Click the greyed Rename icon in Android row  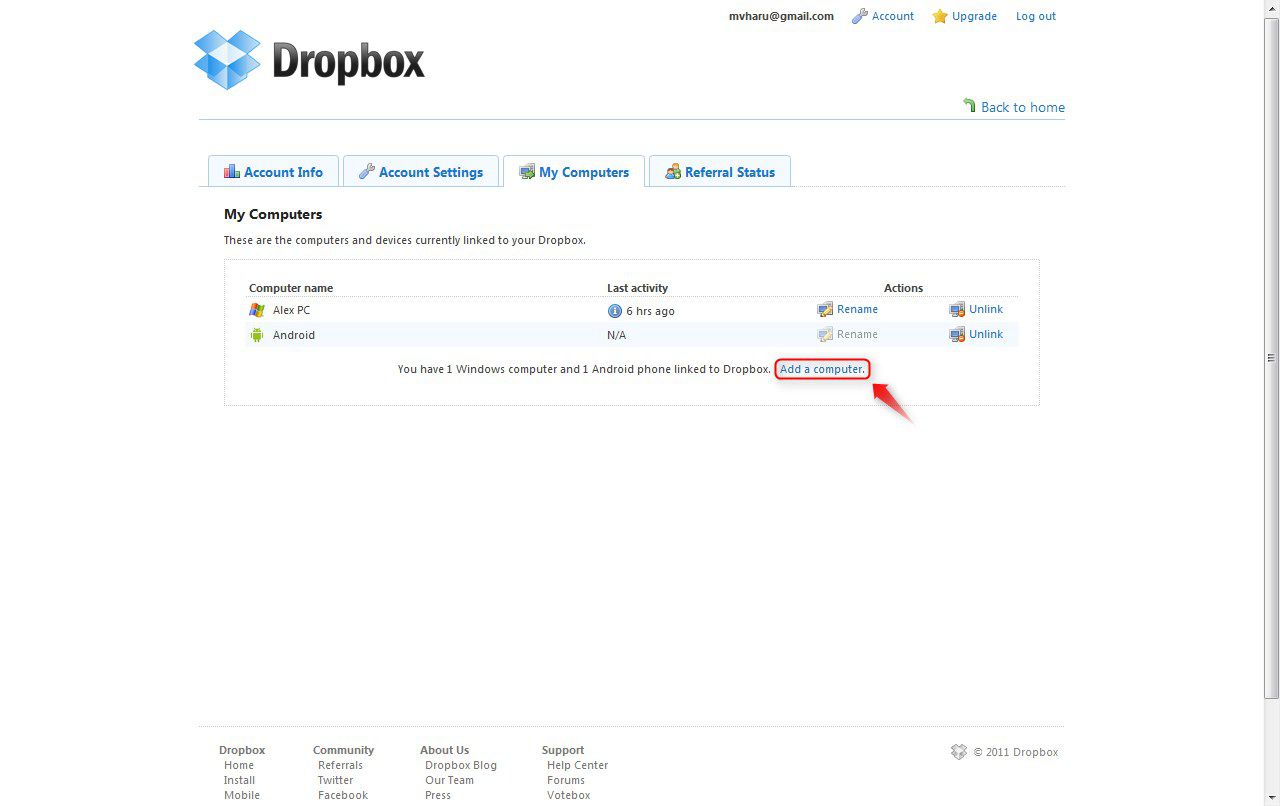pyautogui.click(x=825, y=334)
